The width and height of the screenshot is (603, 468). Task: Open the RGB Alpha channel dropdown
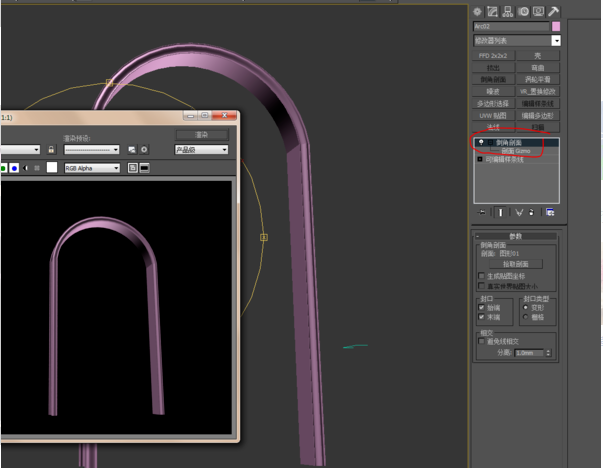(x=92, y=168)
